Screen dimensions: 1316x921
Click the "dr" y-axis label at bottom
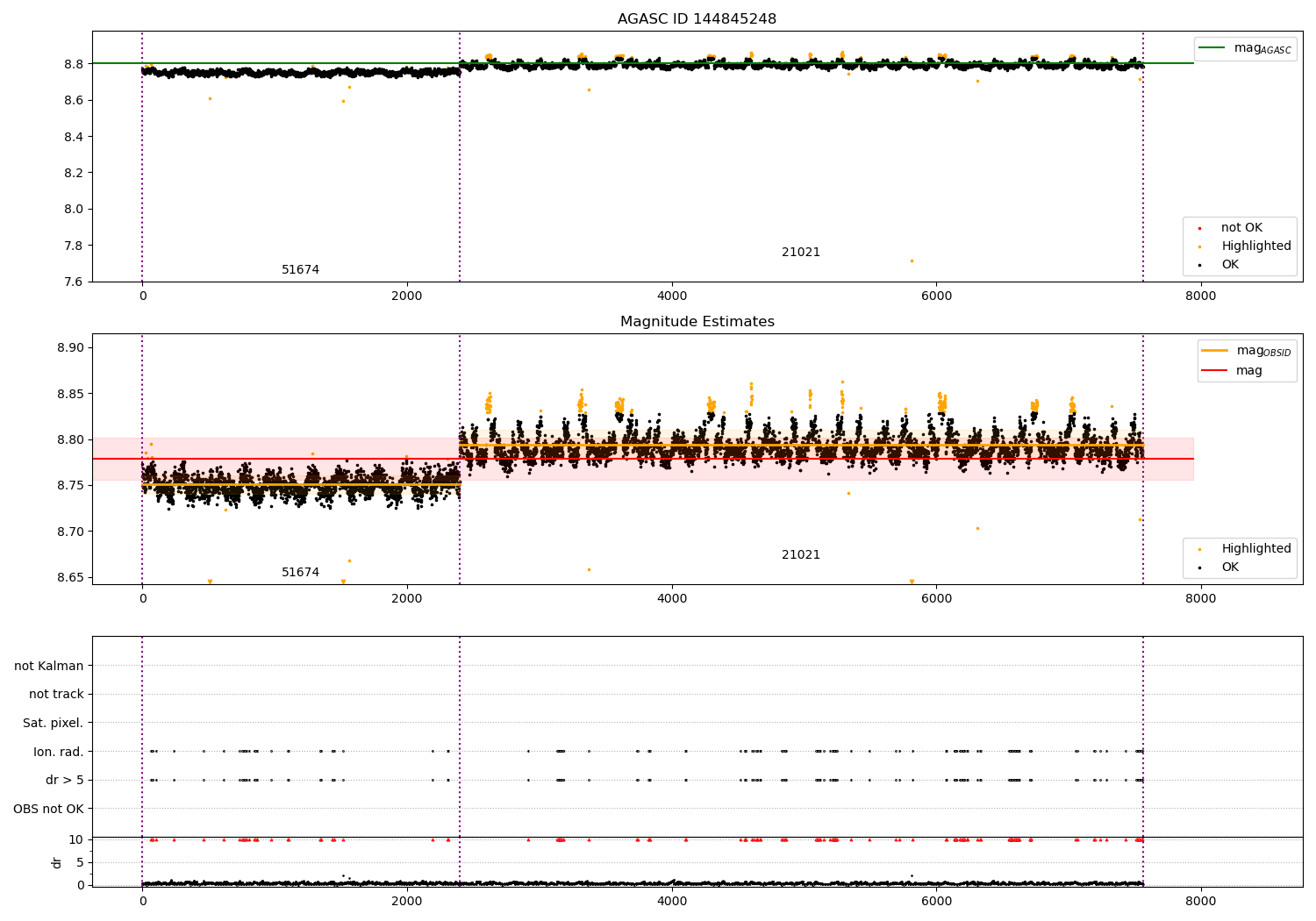[x=57, y=862]
